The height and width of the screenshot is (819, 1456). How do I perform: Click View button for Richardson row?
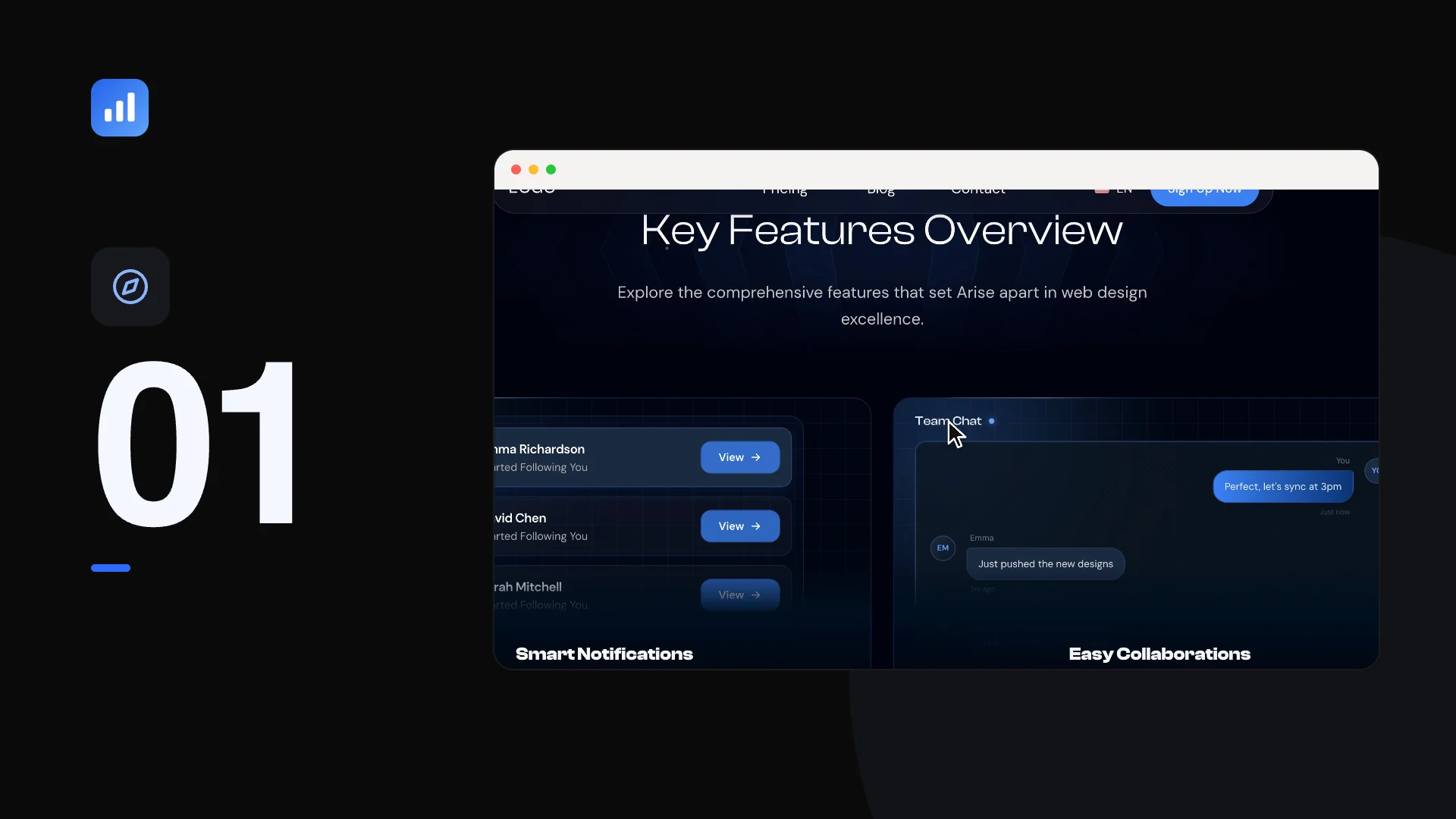(x=740, y=457)
